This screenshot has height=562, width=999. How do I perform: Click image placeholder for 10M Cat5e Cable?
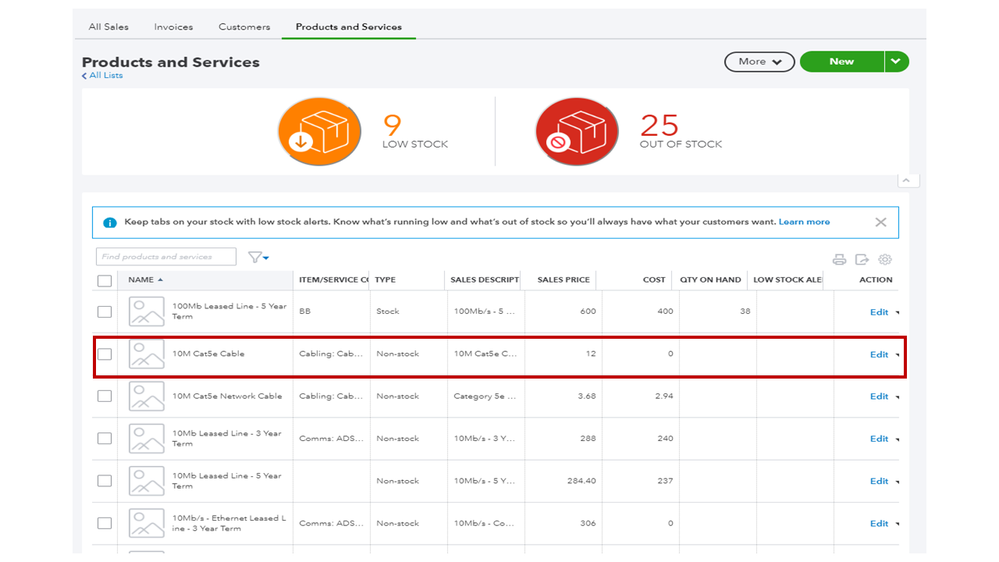coord(147,354)
